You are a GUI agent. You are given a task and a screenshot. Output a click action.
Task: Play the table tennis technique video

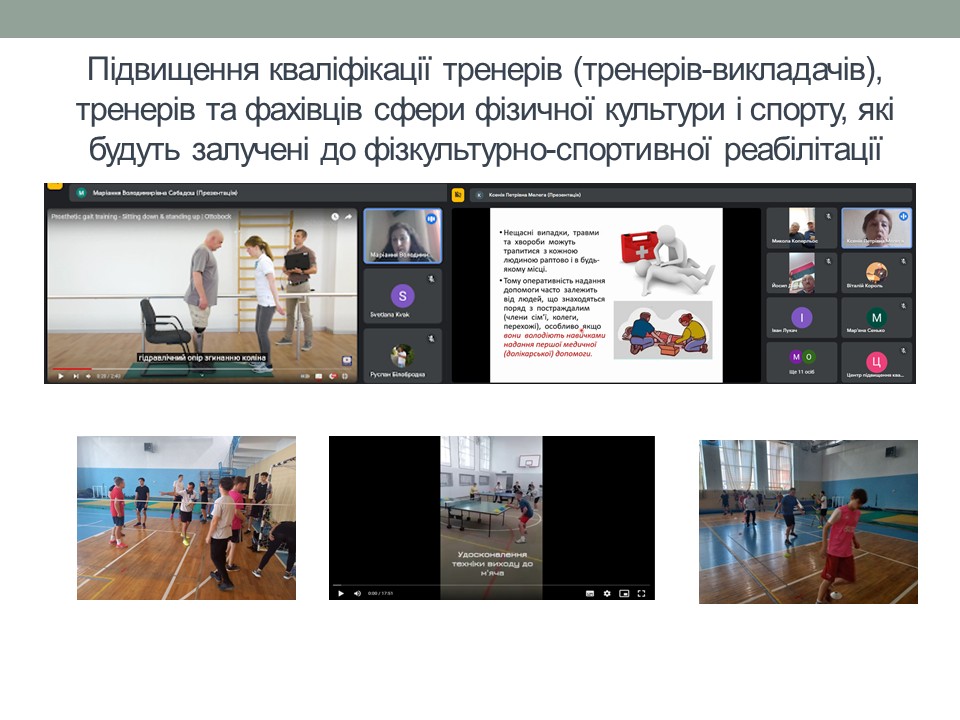point(340,593)
